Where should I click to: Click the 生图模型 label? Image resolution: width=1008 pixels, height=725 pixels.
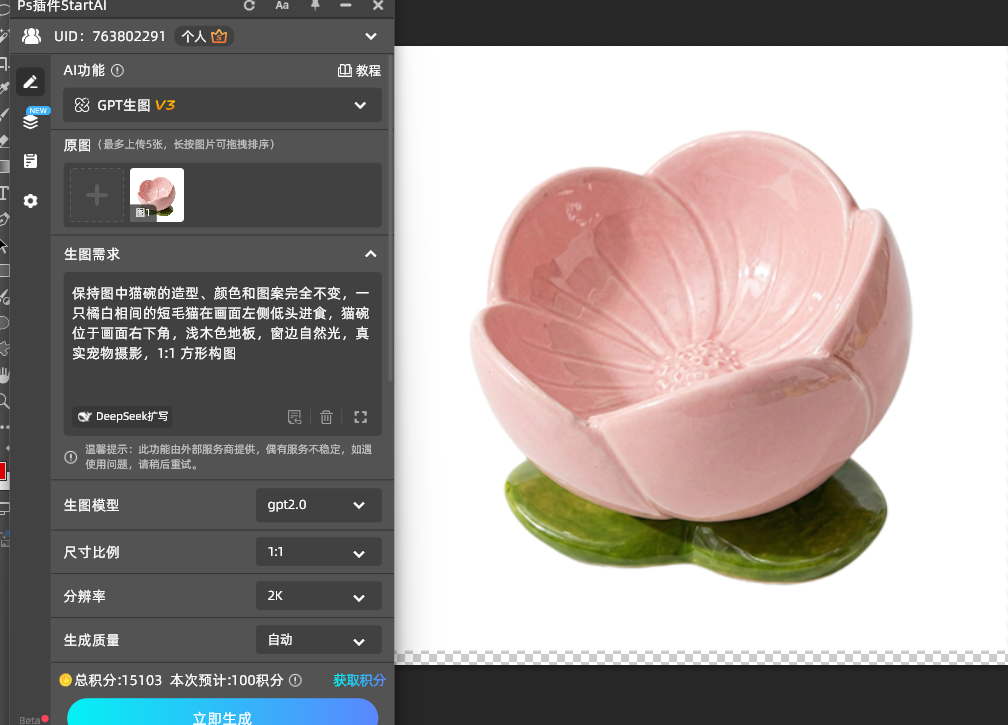point(91,505)
